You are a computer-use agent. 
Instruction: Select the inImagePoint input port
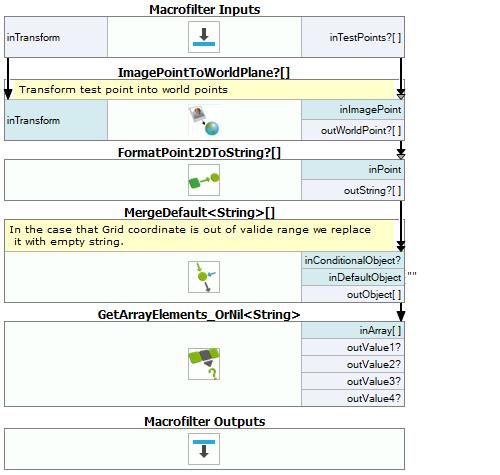coord(353,110)
